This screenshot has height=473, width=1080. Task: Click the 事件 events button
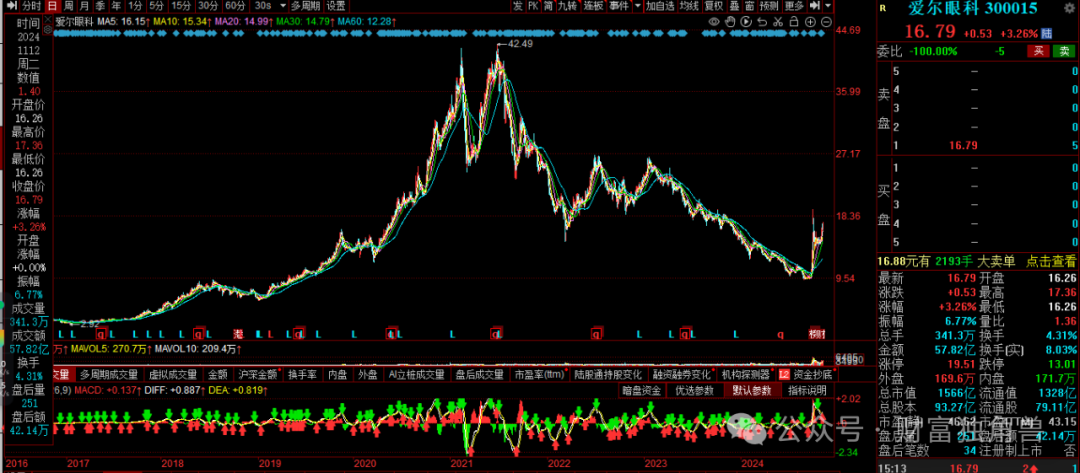click(619, 6)
